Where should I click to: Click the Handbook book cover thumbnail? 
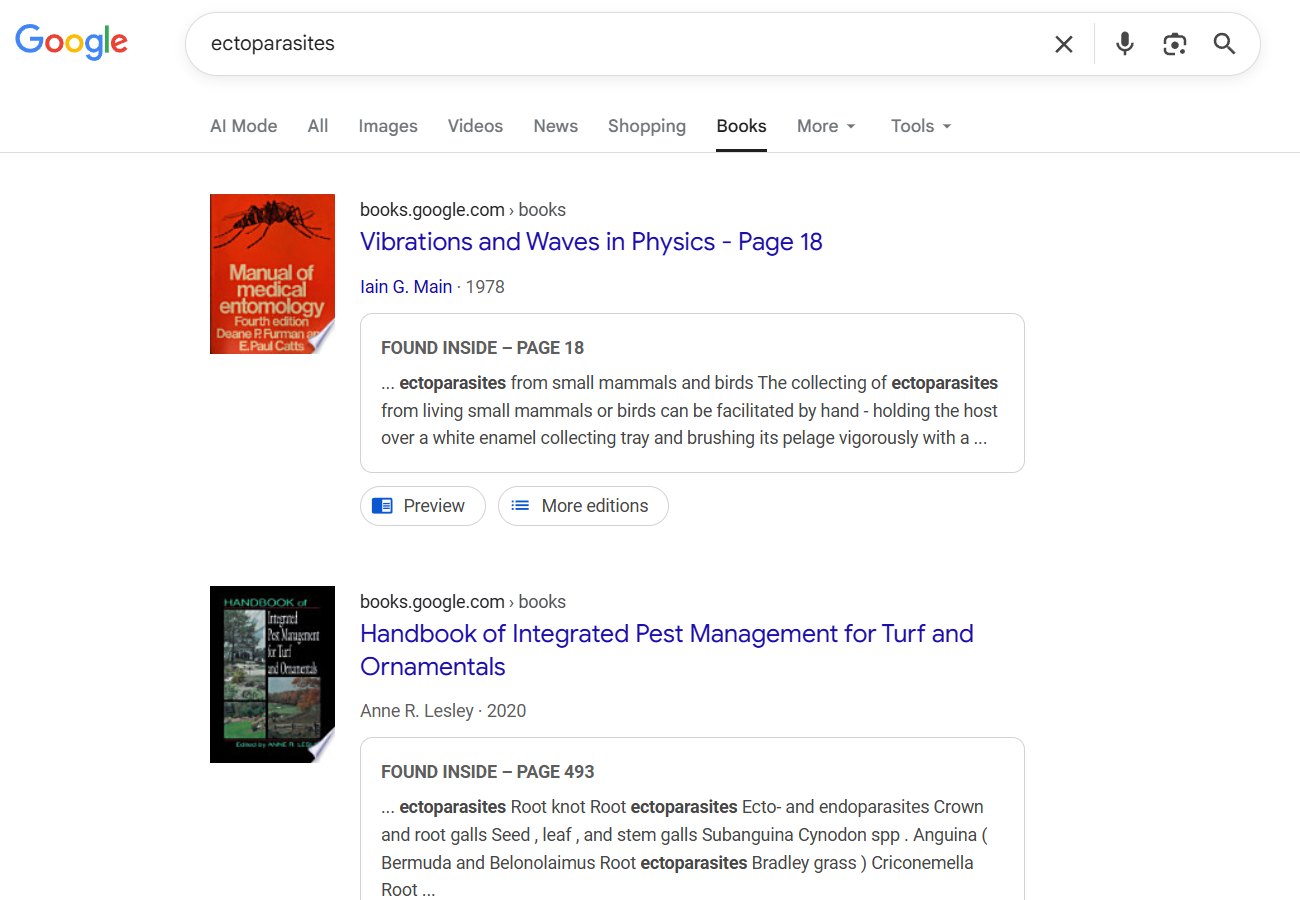point(272,674)
